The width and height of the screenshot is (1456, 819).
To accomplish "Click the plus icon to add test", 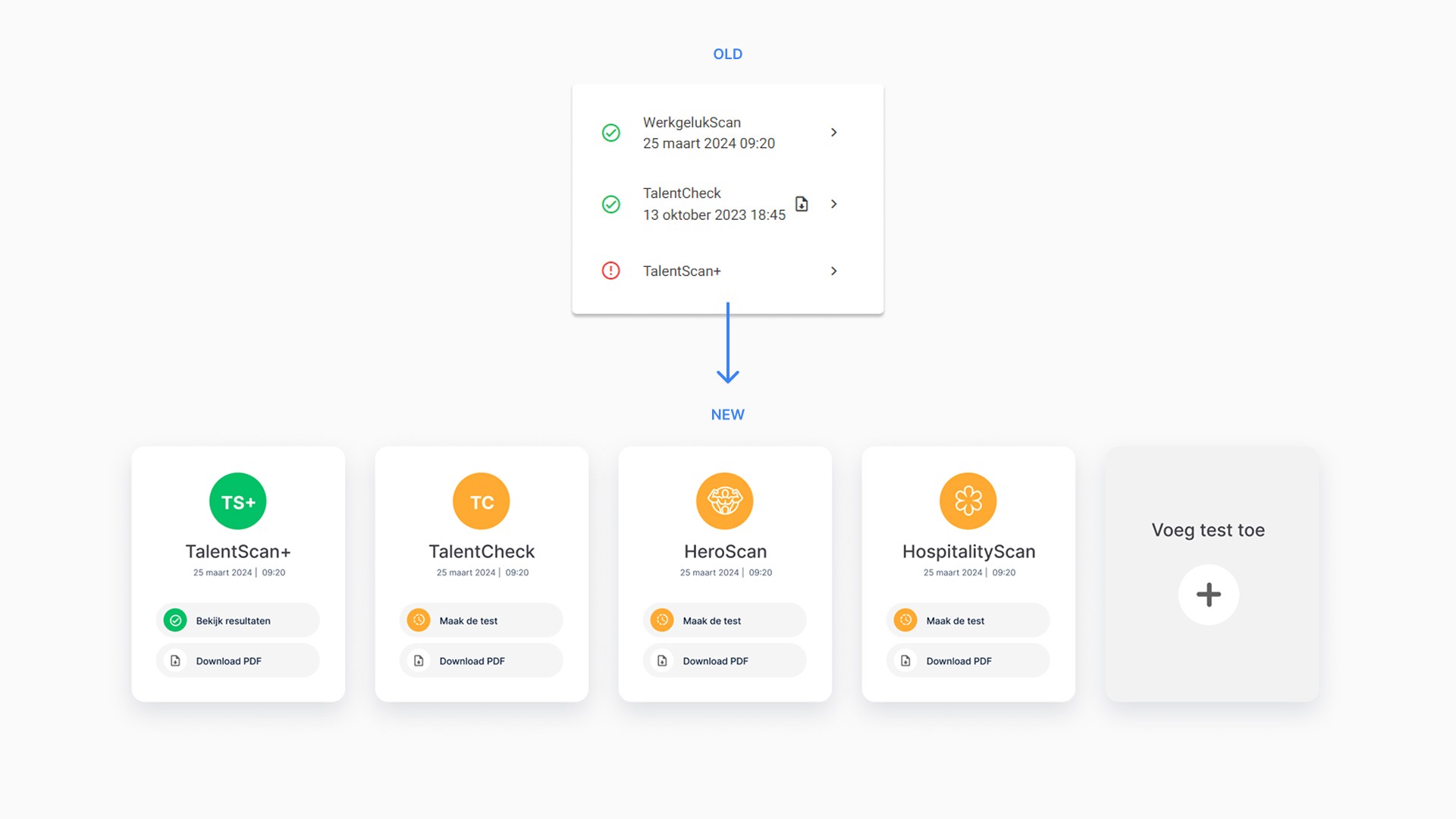I will (x=1209, y=595).
